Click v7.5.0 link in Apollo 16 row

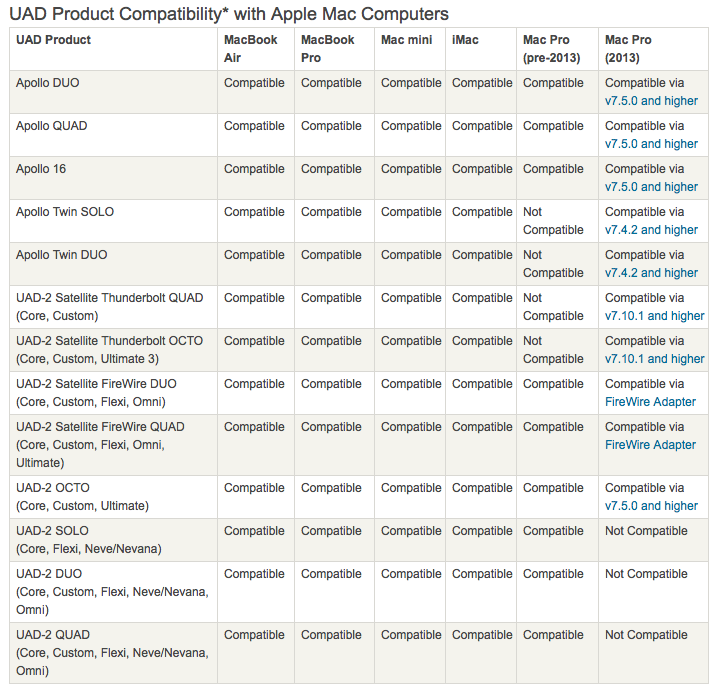(651, 187)
